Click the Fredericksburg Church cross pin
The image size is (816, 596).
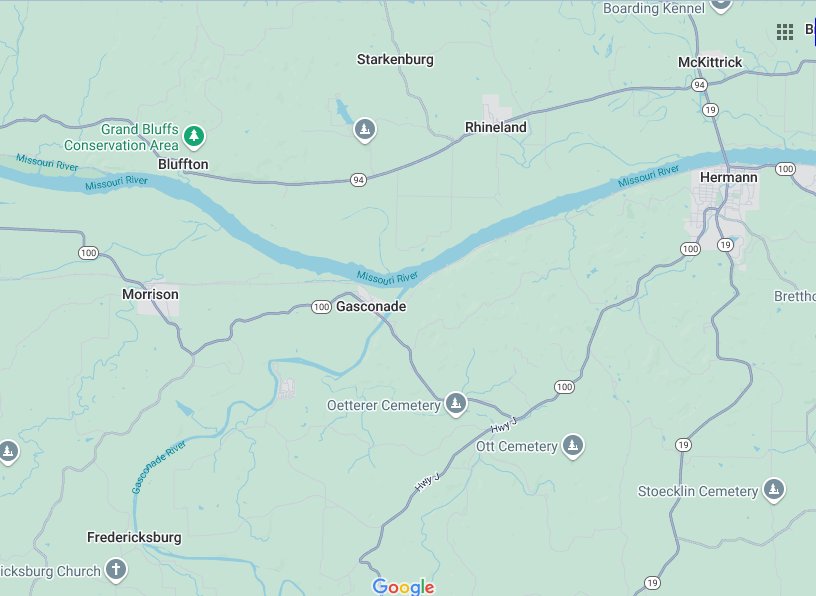point(116,570)
